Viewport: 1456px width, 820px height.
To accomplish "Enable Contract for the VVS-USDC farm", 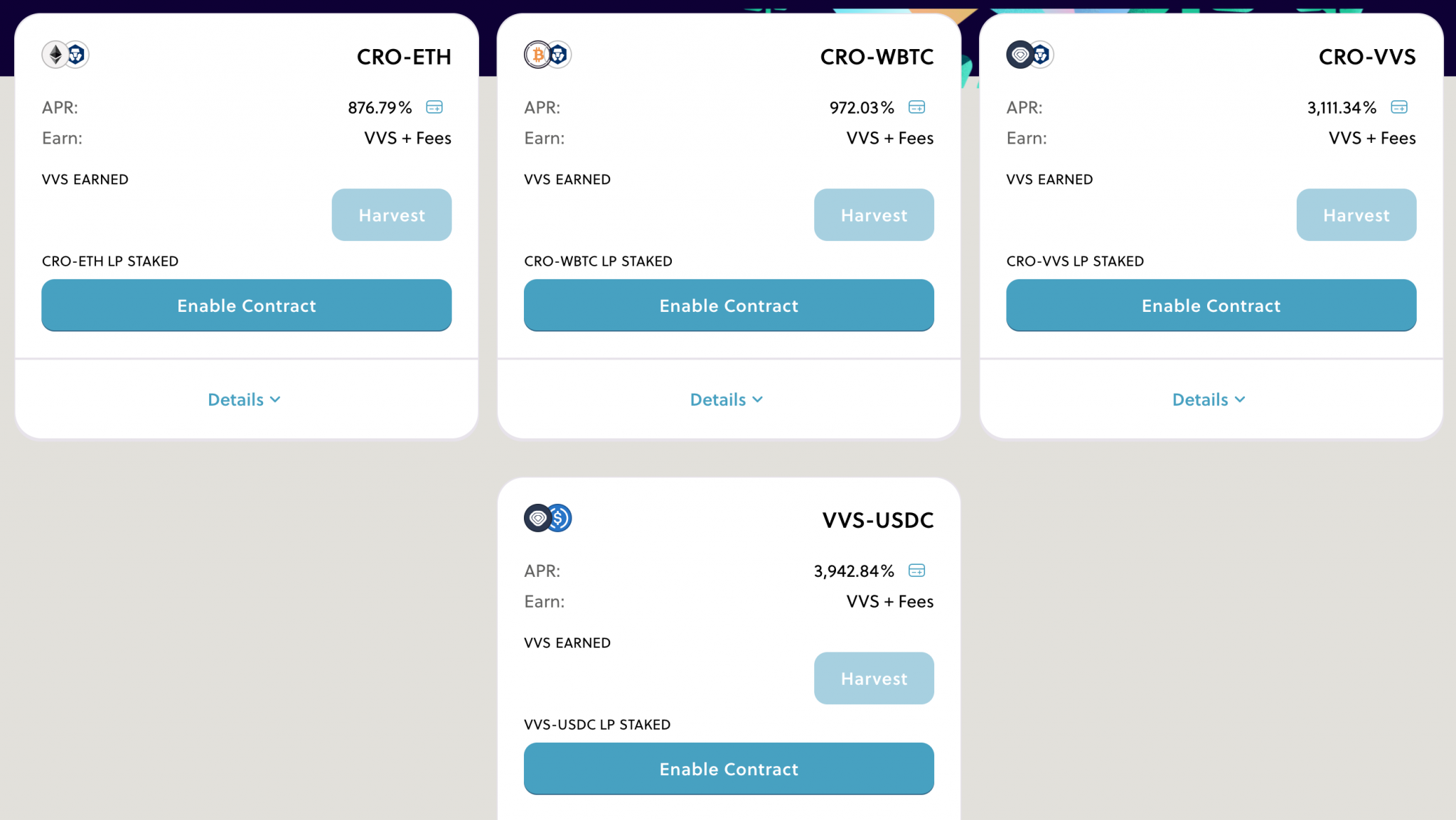I will tap(729, 769).
